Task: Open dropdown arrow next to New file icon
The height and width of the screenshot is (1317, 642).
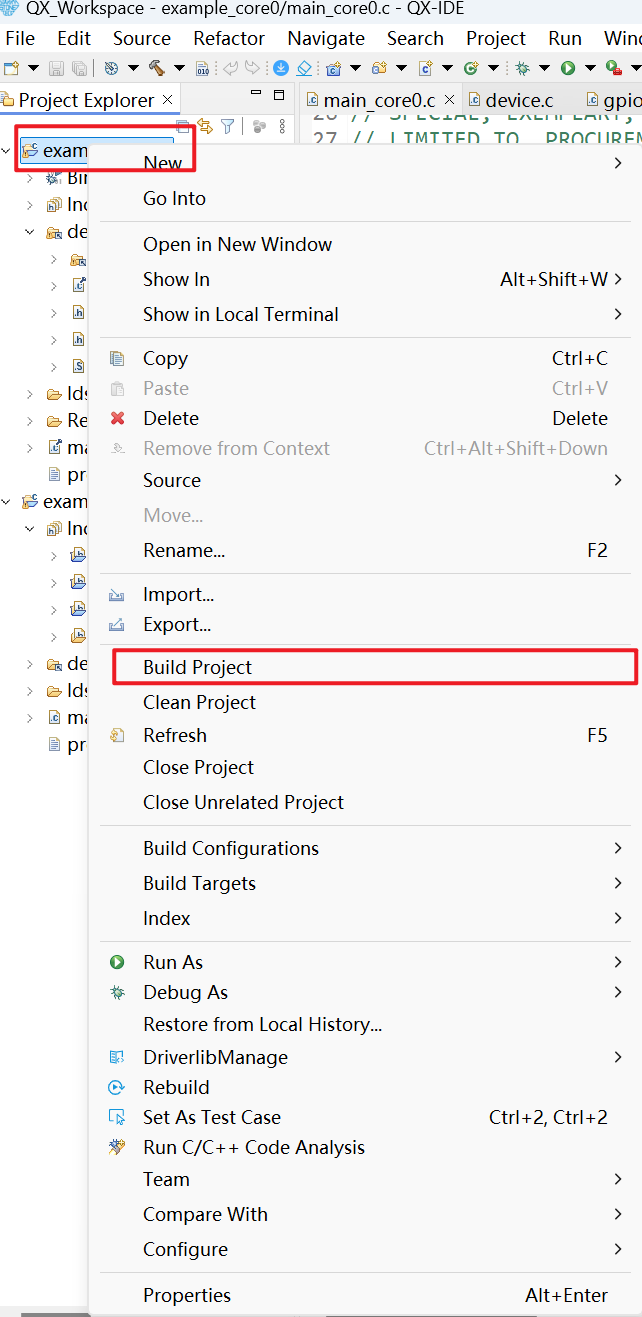Action: pos(33,68)
